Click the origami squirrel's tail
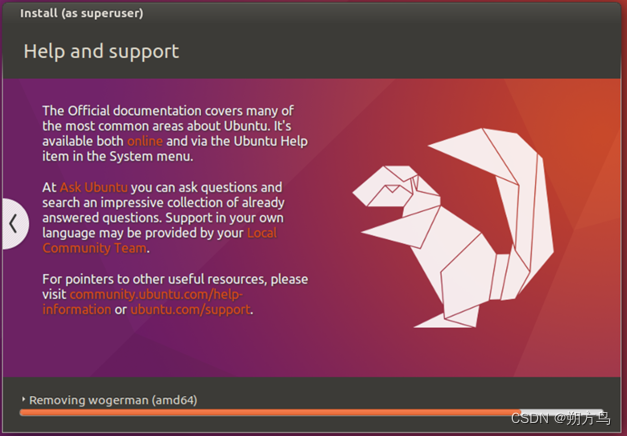This screenshot has height=436, width=627. tap(520, 200)
